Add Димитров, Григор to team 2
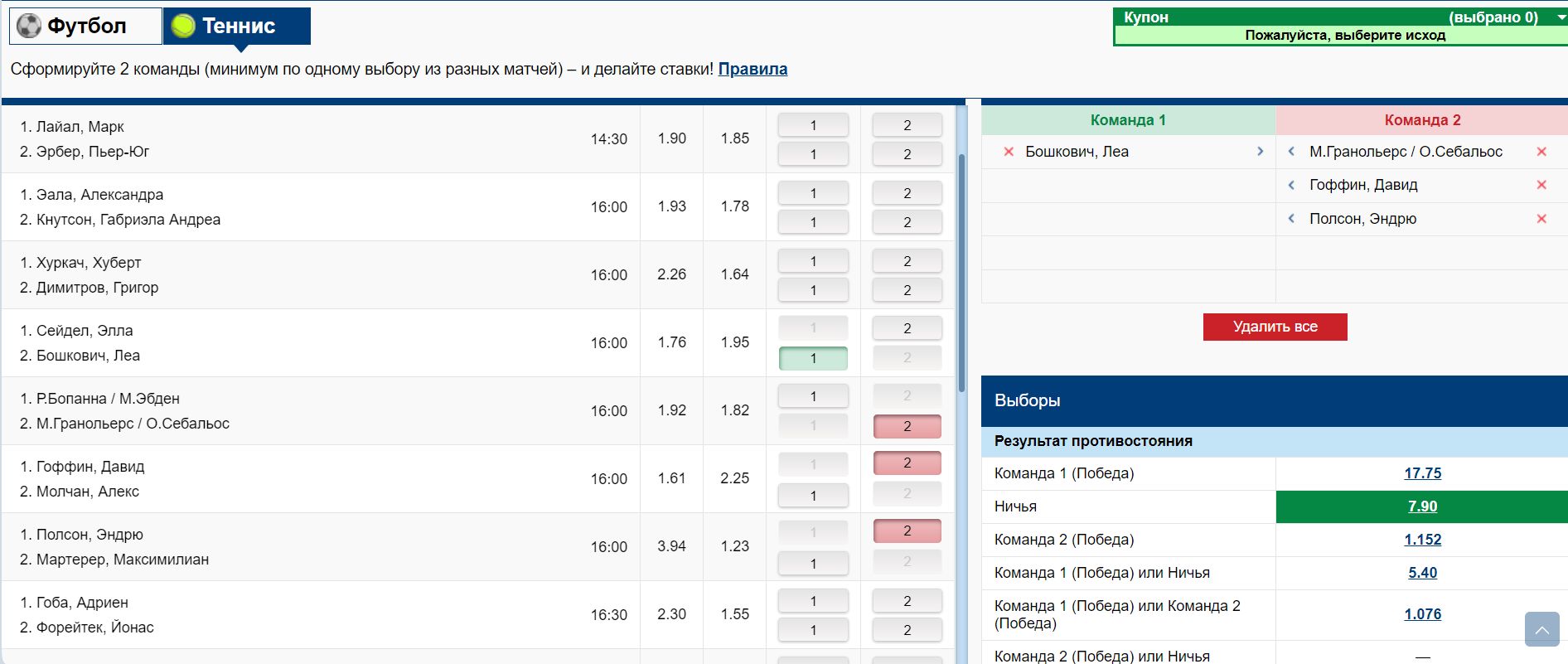 click(x=907, y=290)
